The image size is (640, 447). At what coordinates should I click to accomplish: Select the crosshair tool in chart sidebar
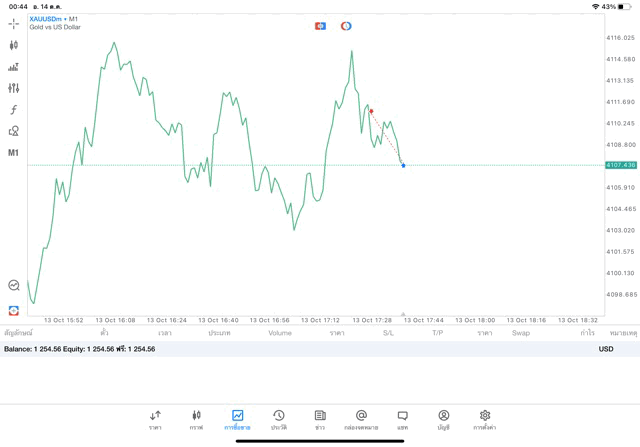pos(13,23)
